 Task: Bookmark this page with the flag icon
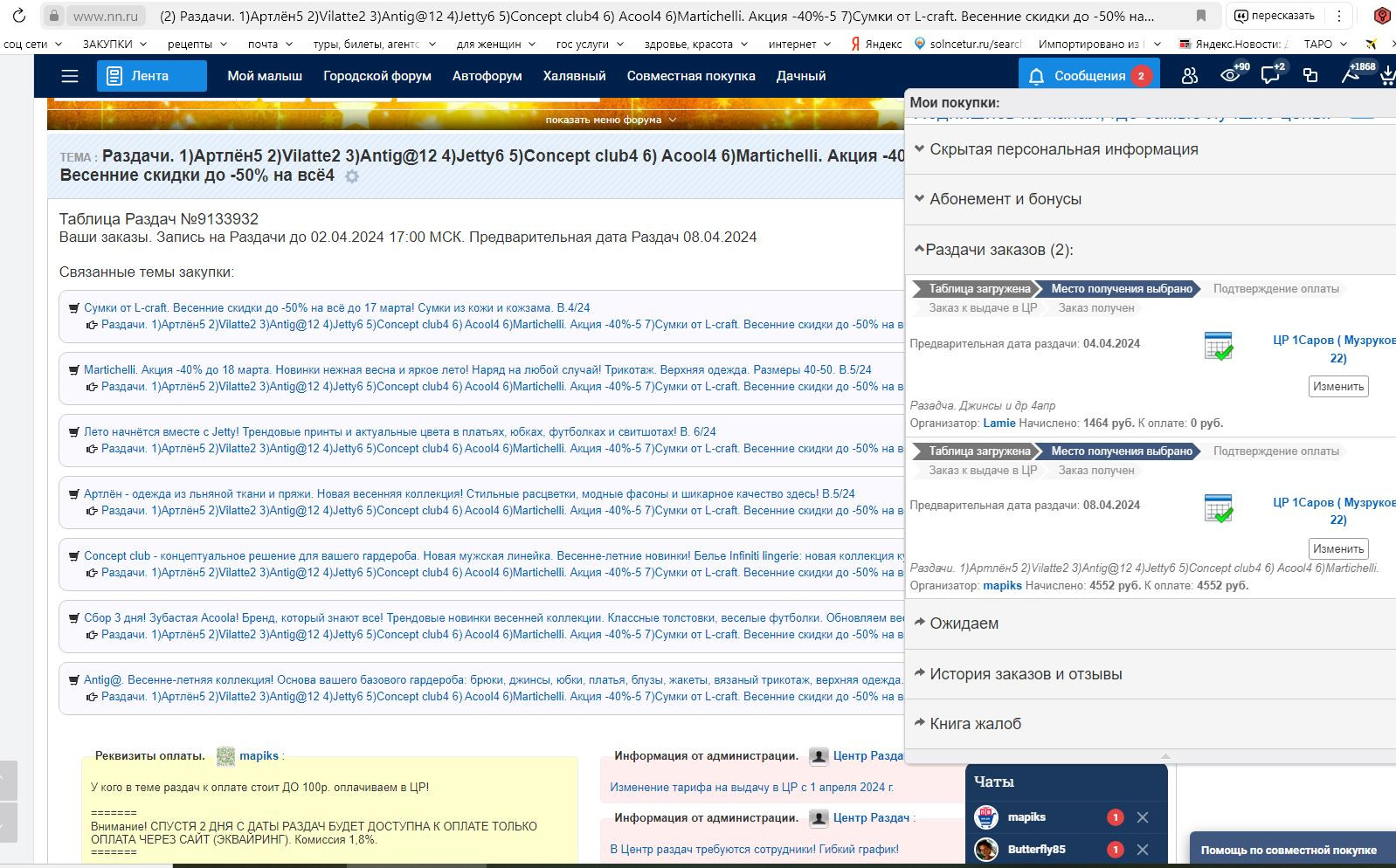[1201, 16]
